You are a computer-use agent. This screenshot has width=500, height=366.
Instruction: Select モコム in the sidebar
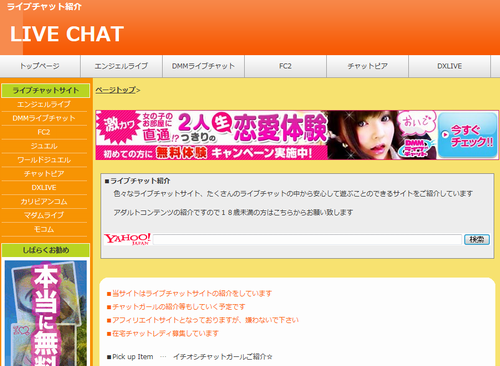coord(44,229)
